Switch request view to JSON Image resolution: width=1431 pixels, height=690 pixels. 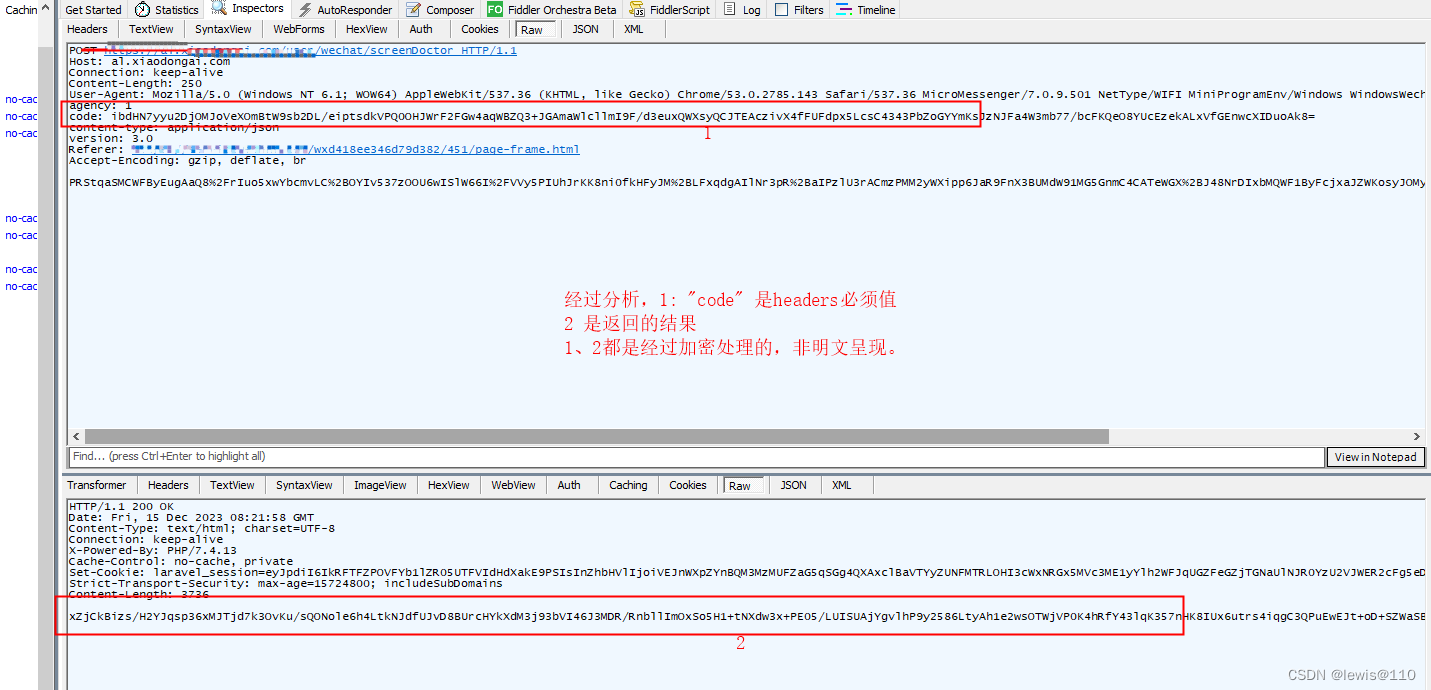coord(586,30)
